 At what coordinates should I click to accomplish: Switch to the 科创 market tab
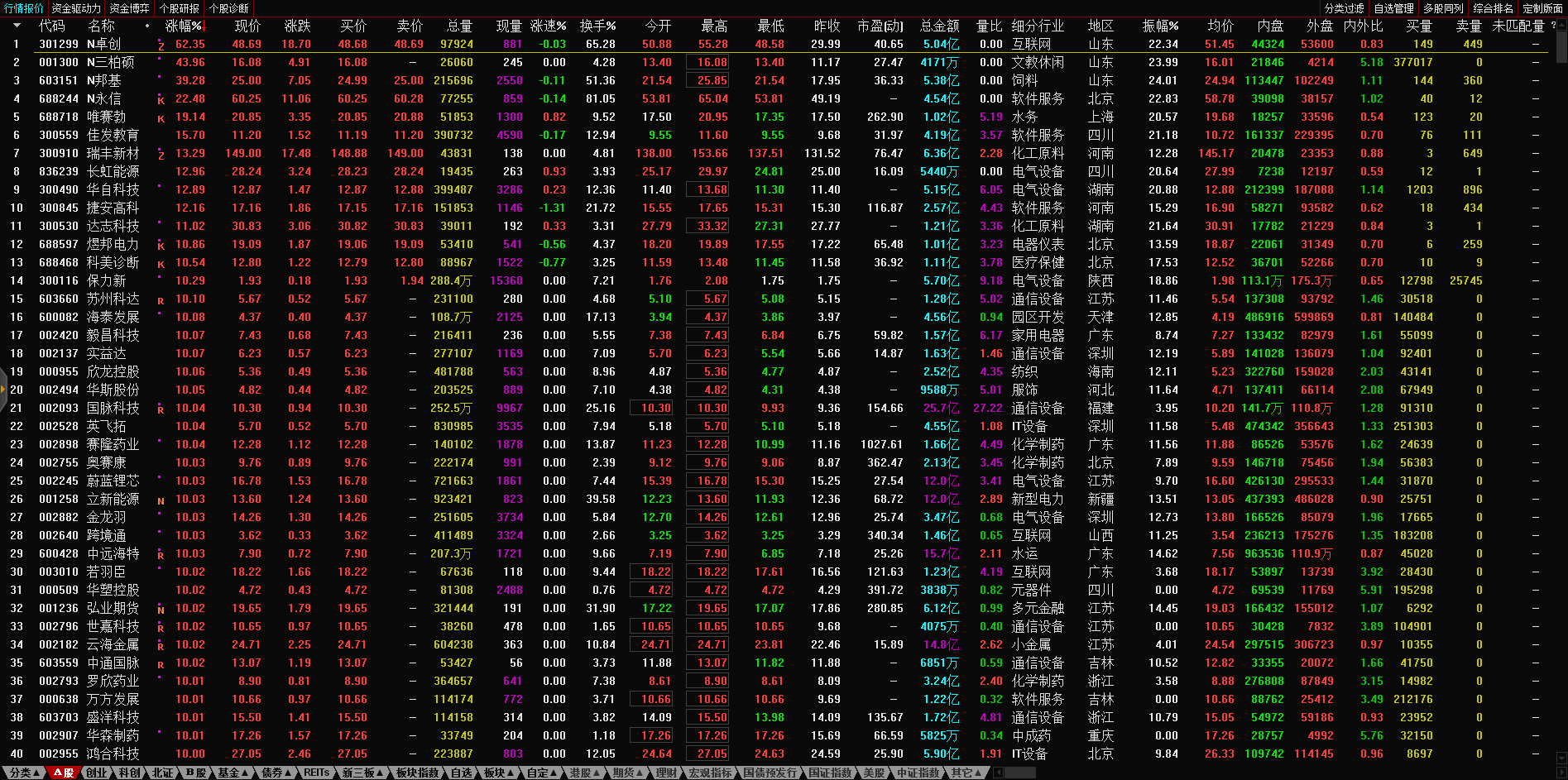[129, 773]
